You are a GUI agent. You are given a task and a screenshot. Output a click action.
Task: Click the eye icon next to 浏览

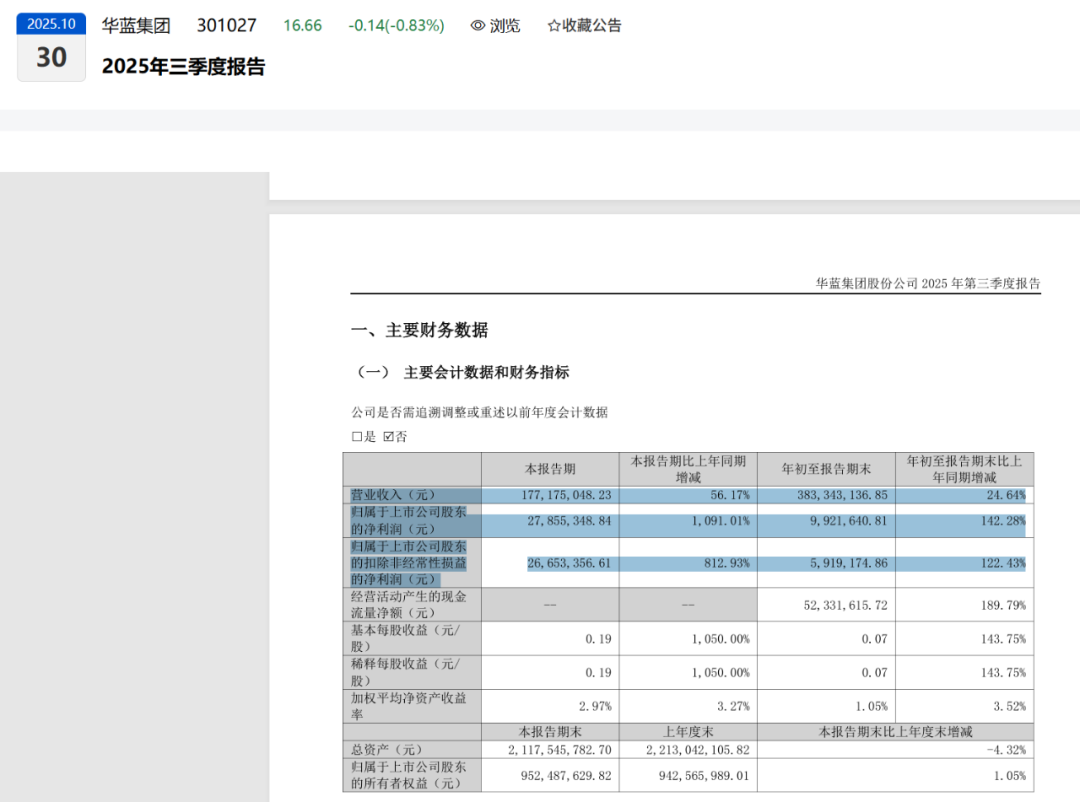(x=478, y=26)
